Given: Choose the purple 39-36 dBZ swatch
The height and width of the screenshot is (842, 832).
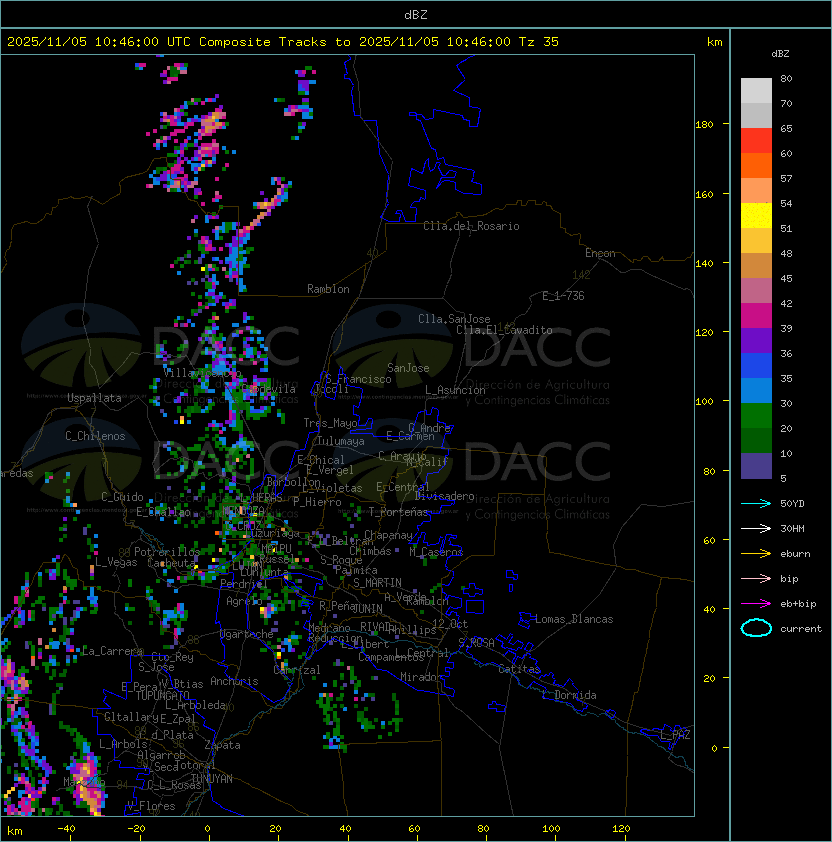Looking at the screenshot, I should tap(756, 340).
